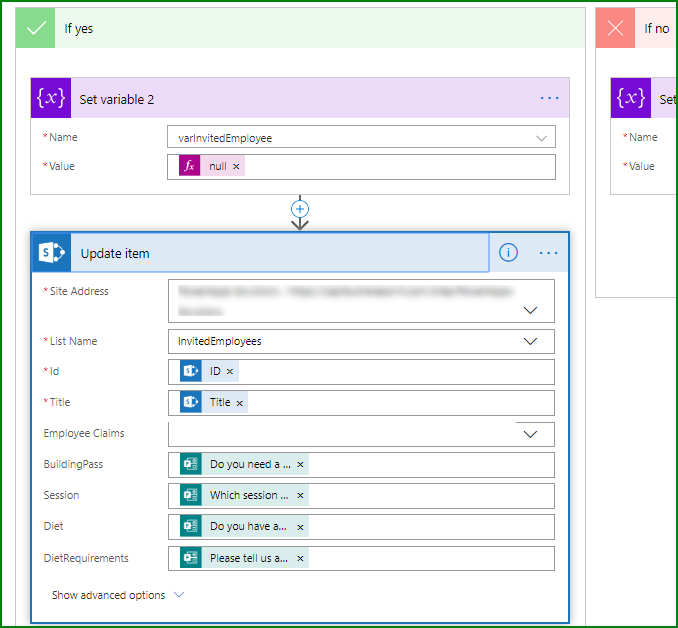
Task: Open the Update item info icon
Action: click(x=508, y=252)
